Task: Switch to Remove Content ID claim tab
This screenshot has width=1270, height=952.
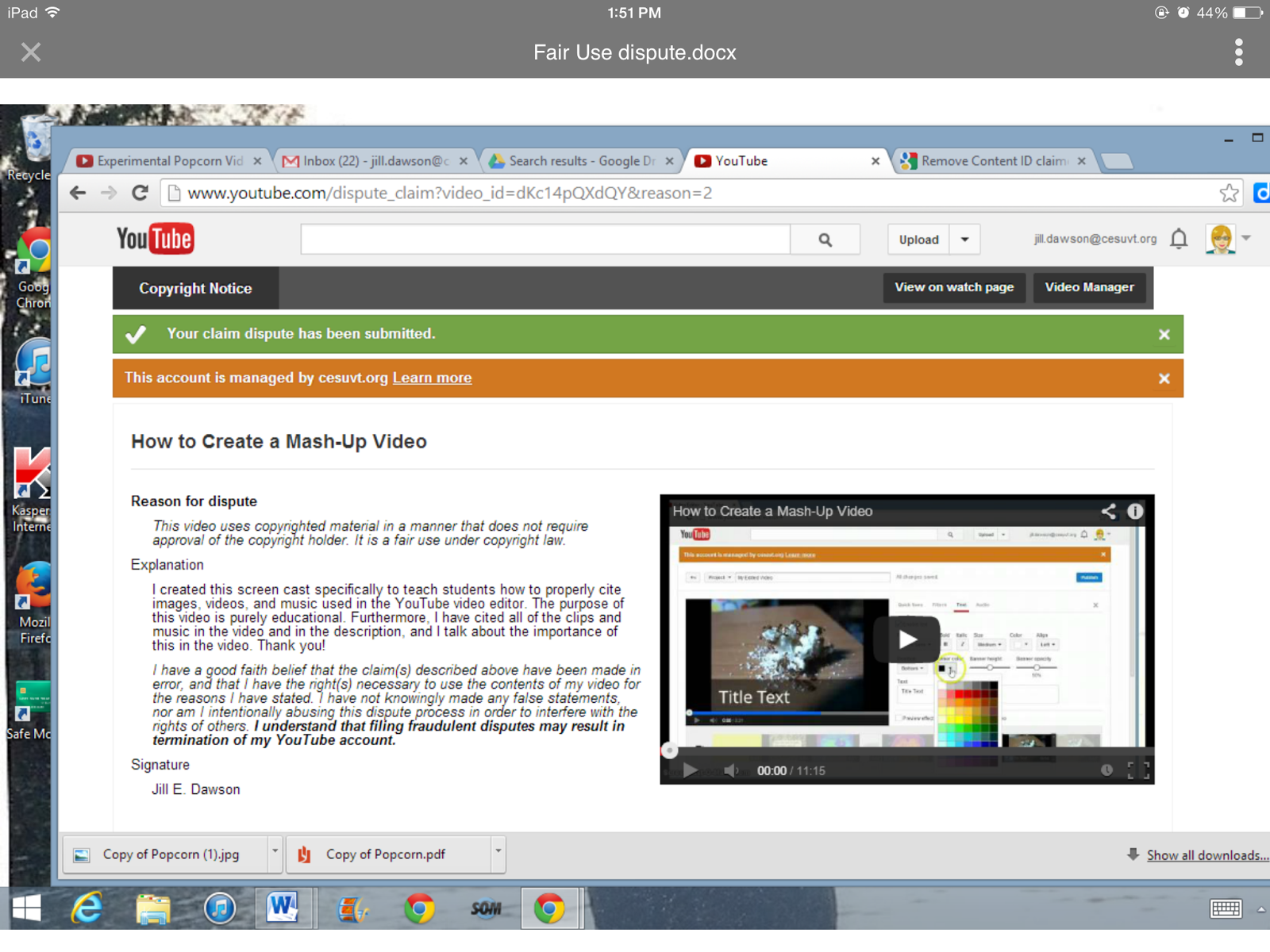Action: coord(994,161)
